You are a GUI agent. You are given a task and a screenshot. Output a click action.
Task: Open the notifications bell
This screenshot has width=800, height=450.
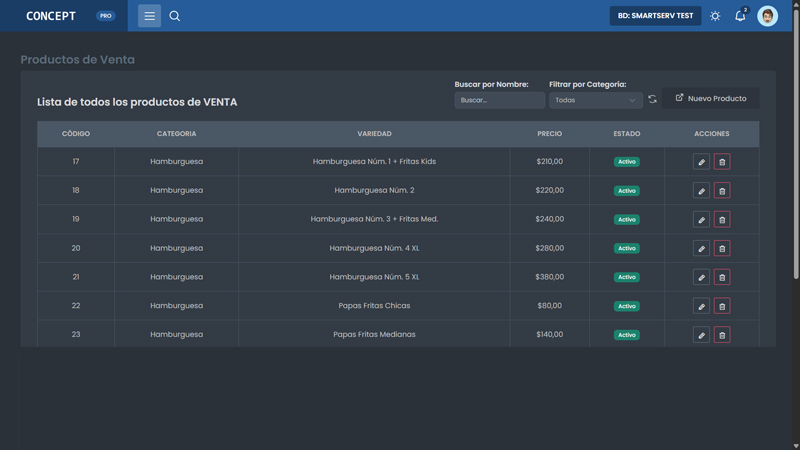(740, 16)
